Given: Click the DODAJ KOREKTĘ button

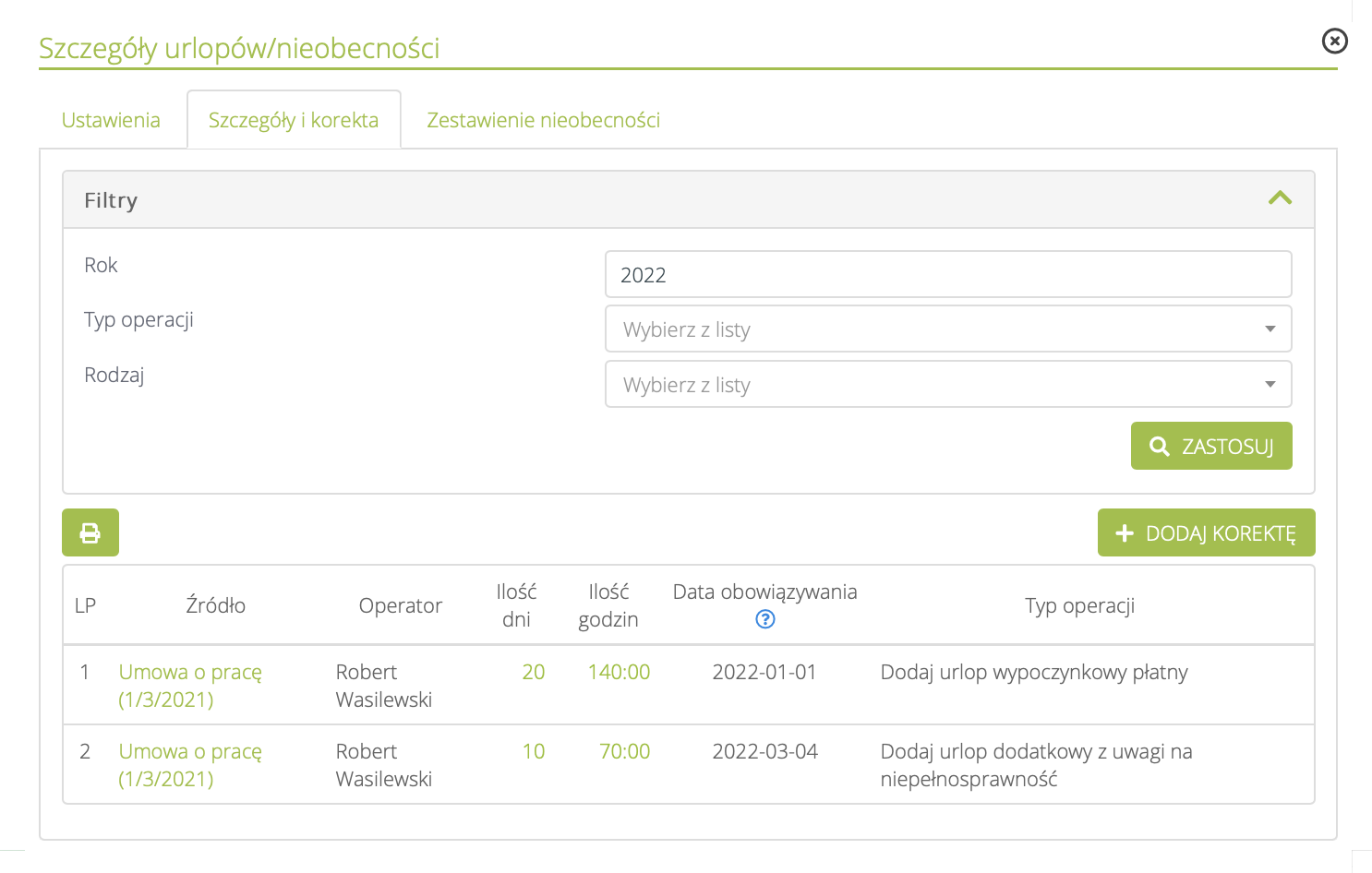Looking at the screenshot, I should pos(1206,533).
